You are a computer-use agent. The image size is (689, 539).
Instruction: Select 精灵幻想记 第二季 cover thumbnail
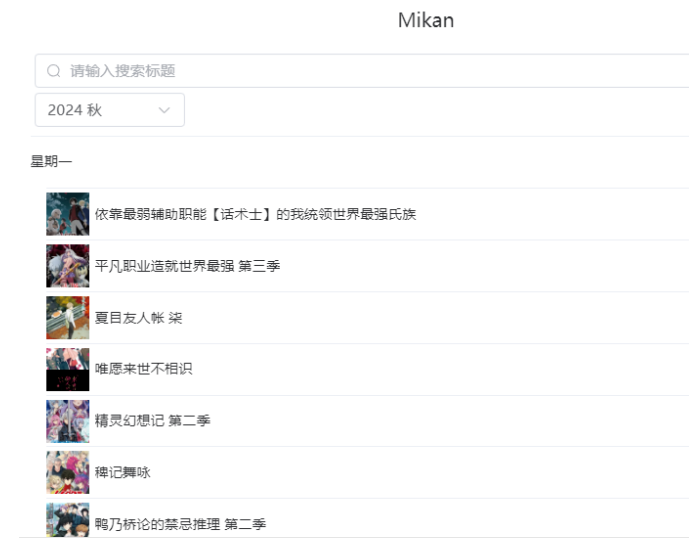68,421
